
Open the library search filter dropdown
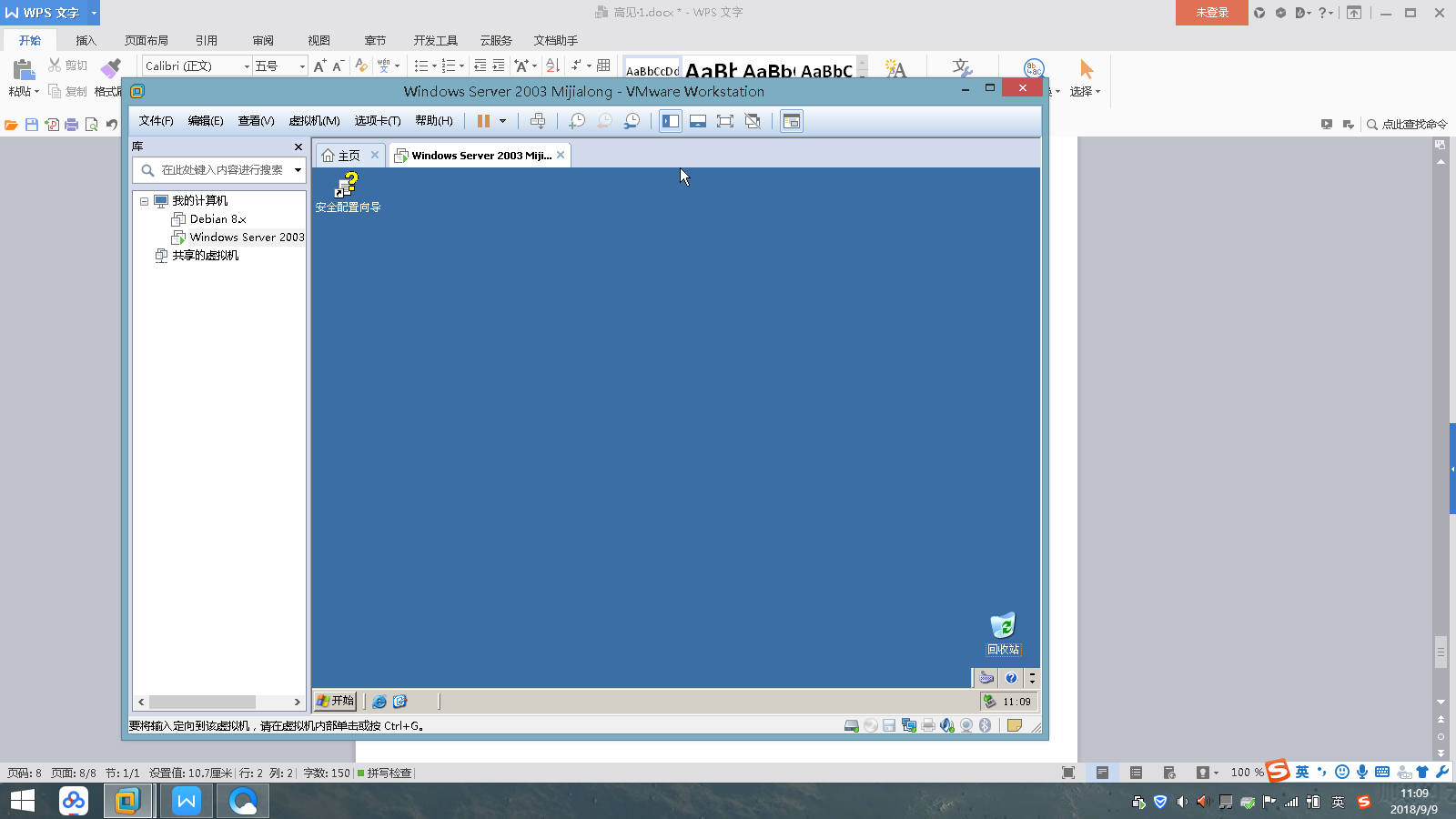click(298, 170)
